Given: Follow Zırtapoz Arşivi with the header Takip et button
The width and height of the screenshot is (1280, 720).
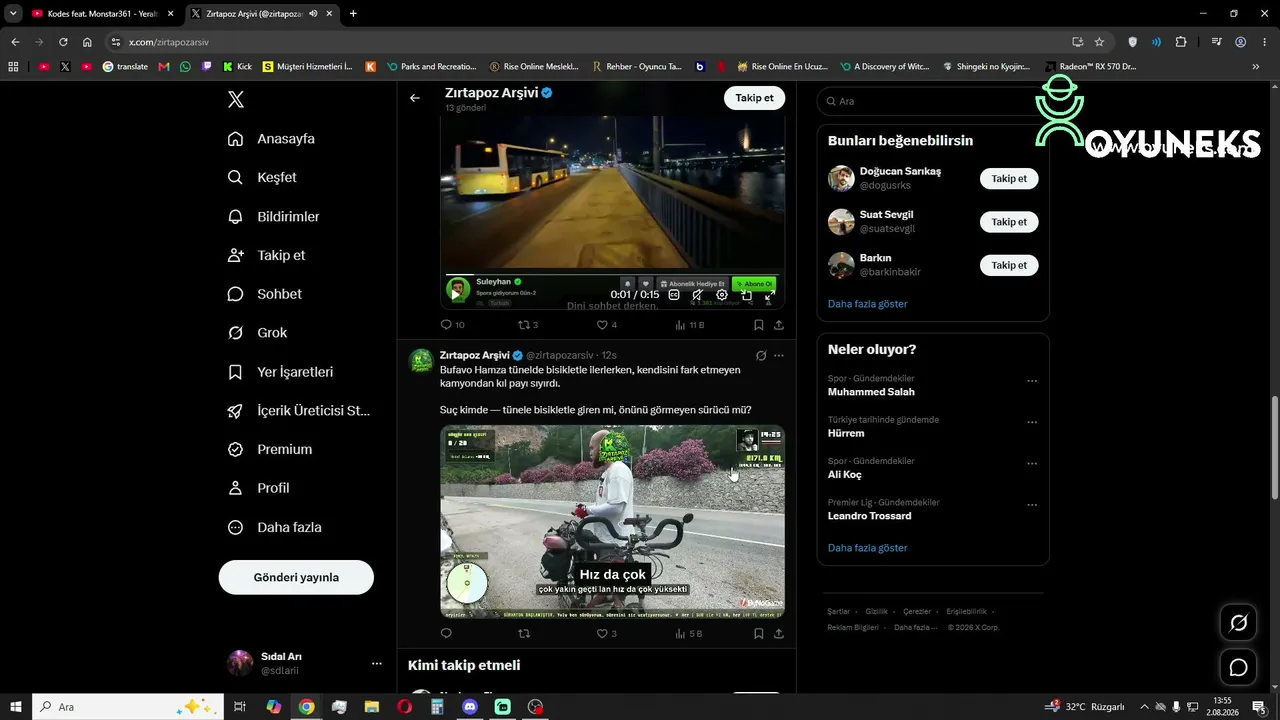Looking at the screenshot, I should (754, 98).
